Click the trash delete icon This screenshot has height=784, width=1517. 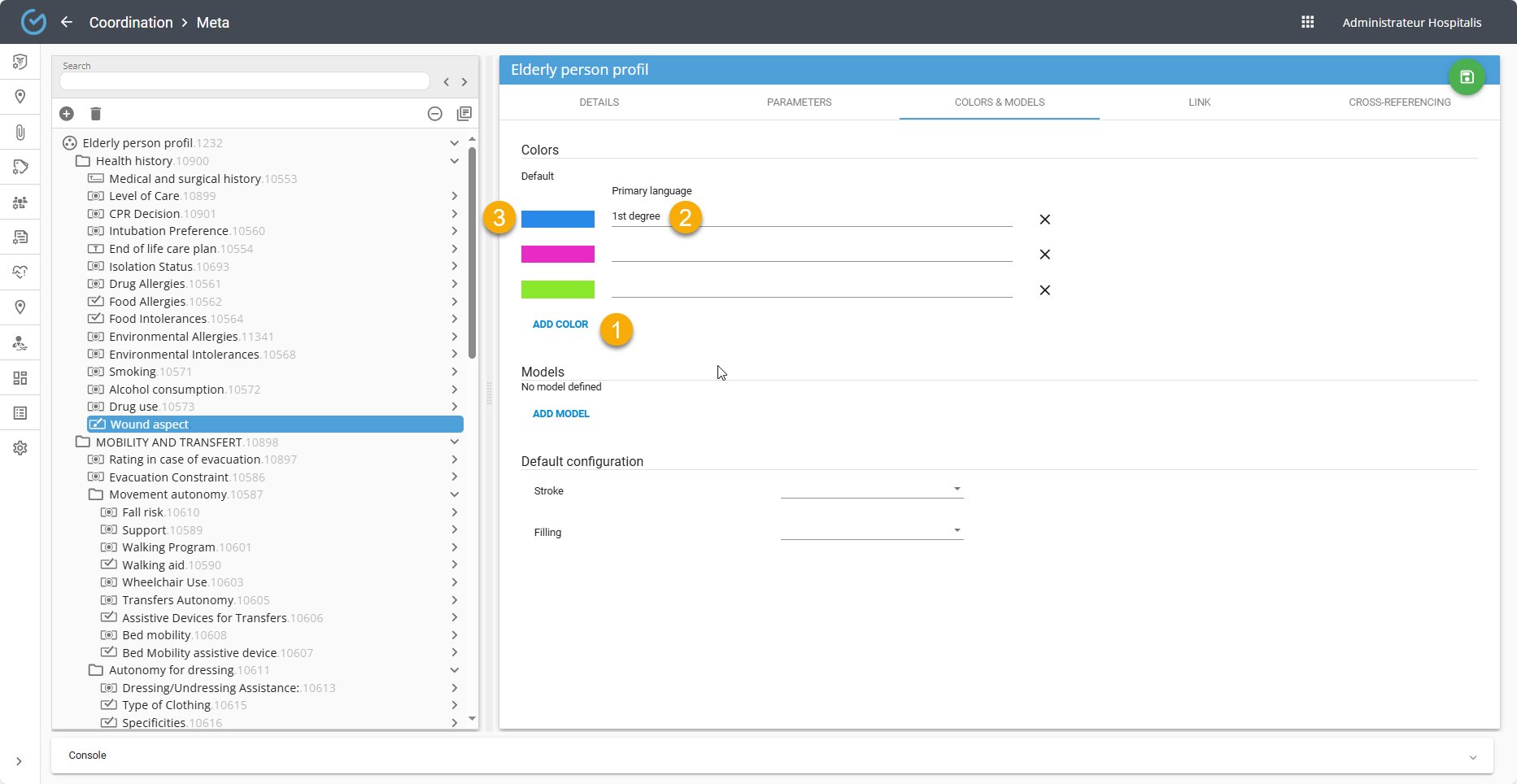pos(95,114)
